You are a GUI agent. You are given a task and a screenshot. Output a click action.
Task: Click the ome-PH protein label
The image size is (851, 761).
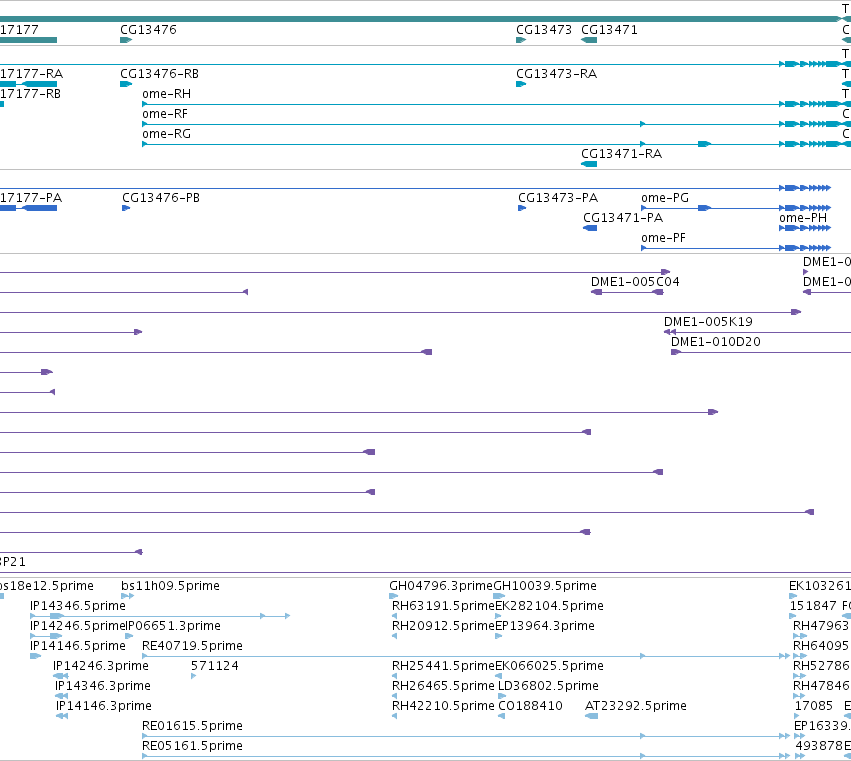803,218
